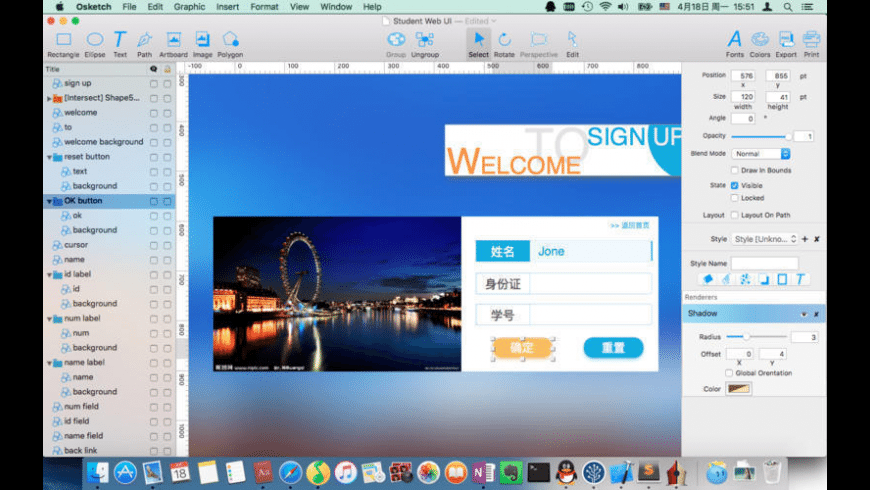Remove style with x beside Style dropdown

(817, 239)
